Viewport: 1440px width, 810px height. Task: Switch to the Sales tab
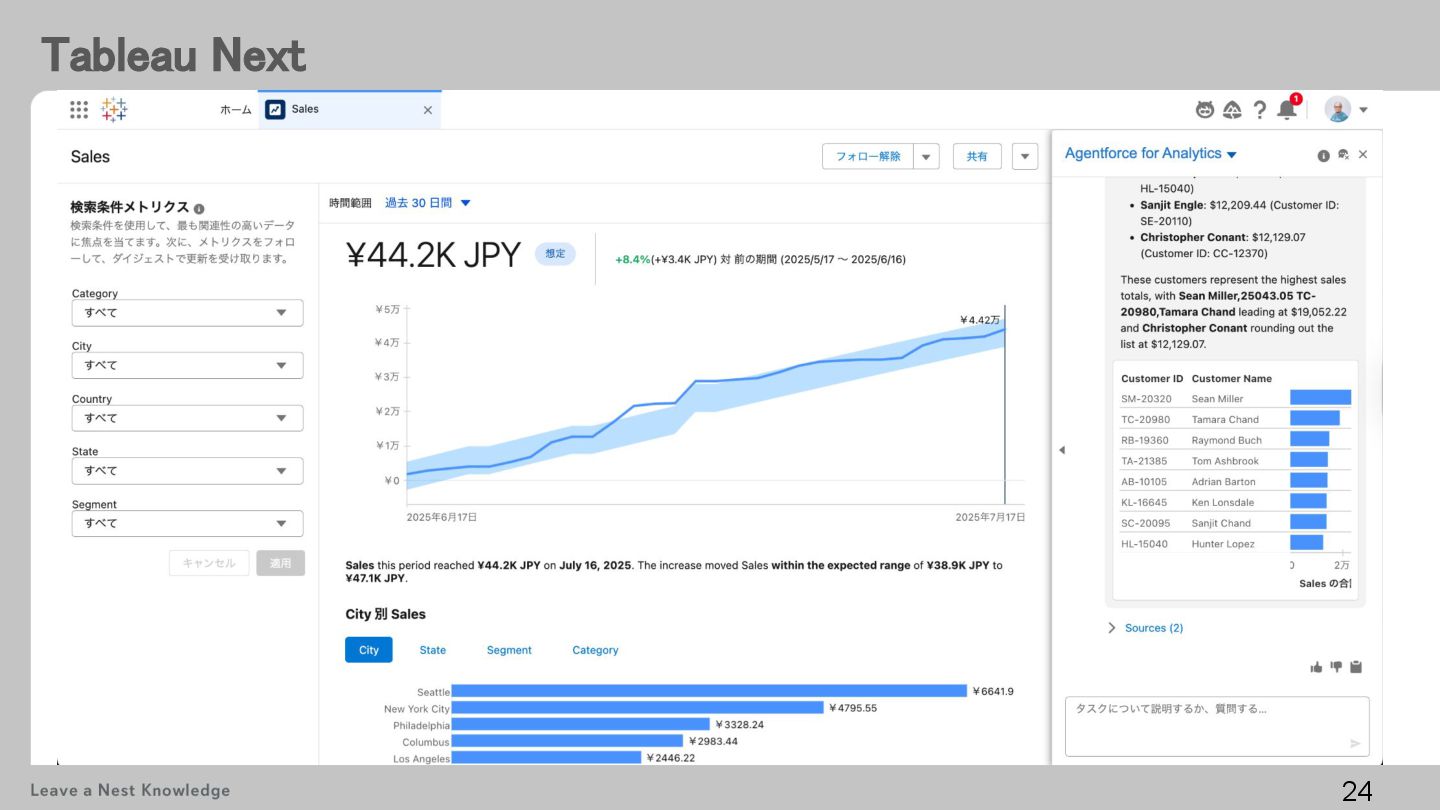click(x=350, y=110)
